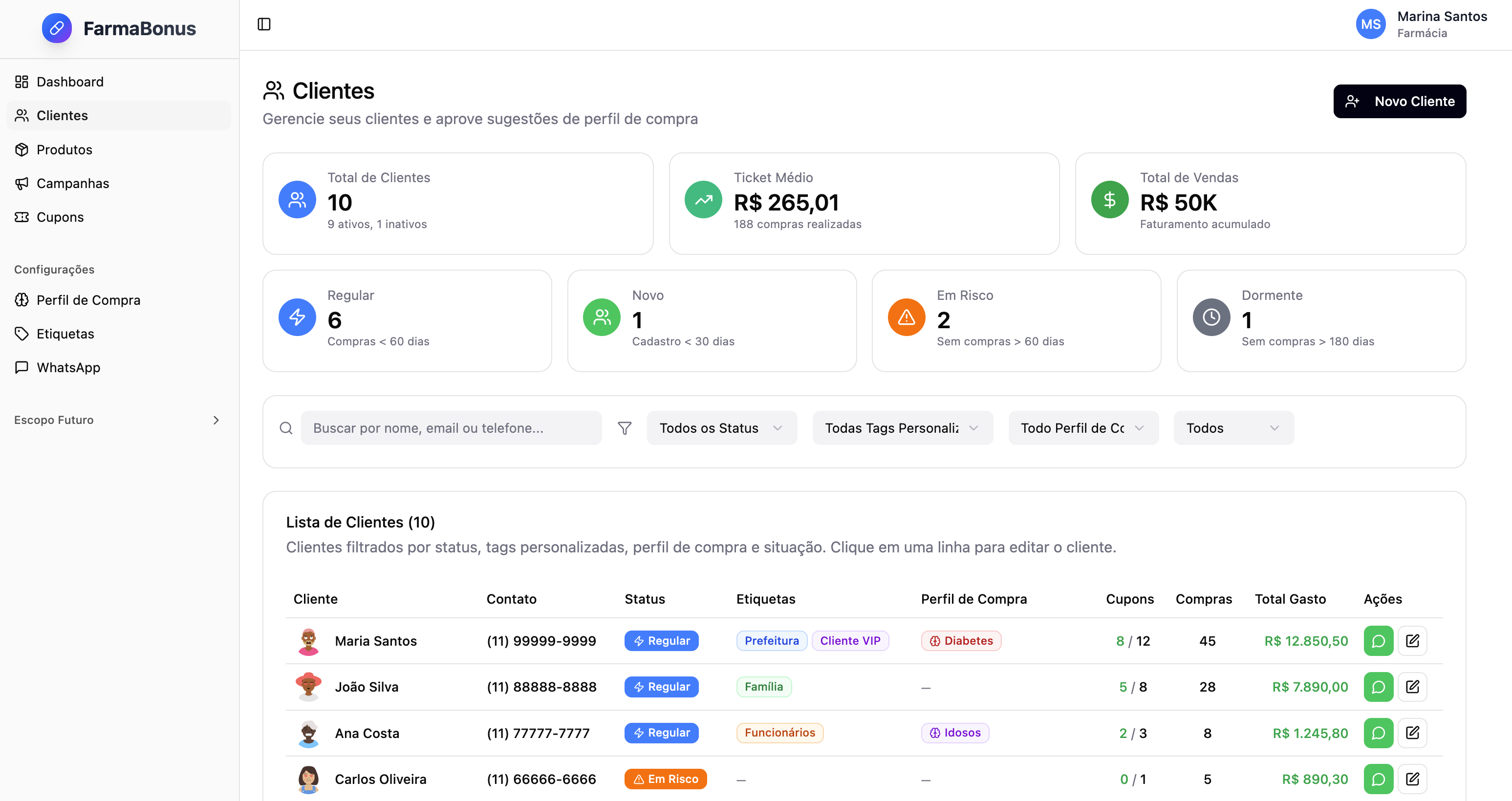The width and height of the screenshot is (1512, 801).
Task: Click Família tag for João Silva
Action: point(764,687)
